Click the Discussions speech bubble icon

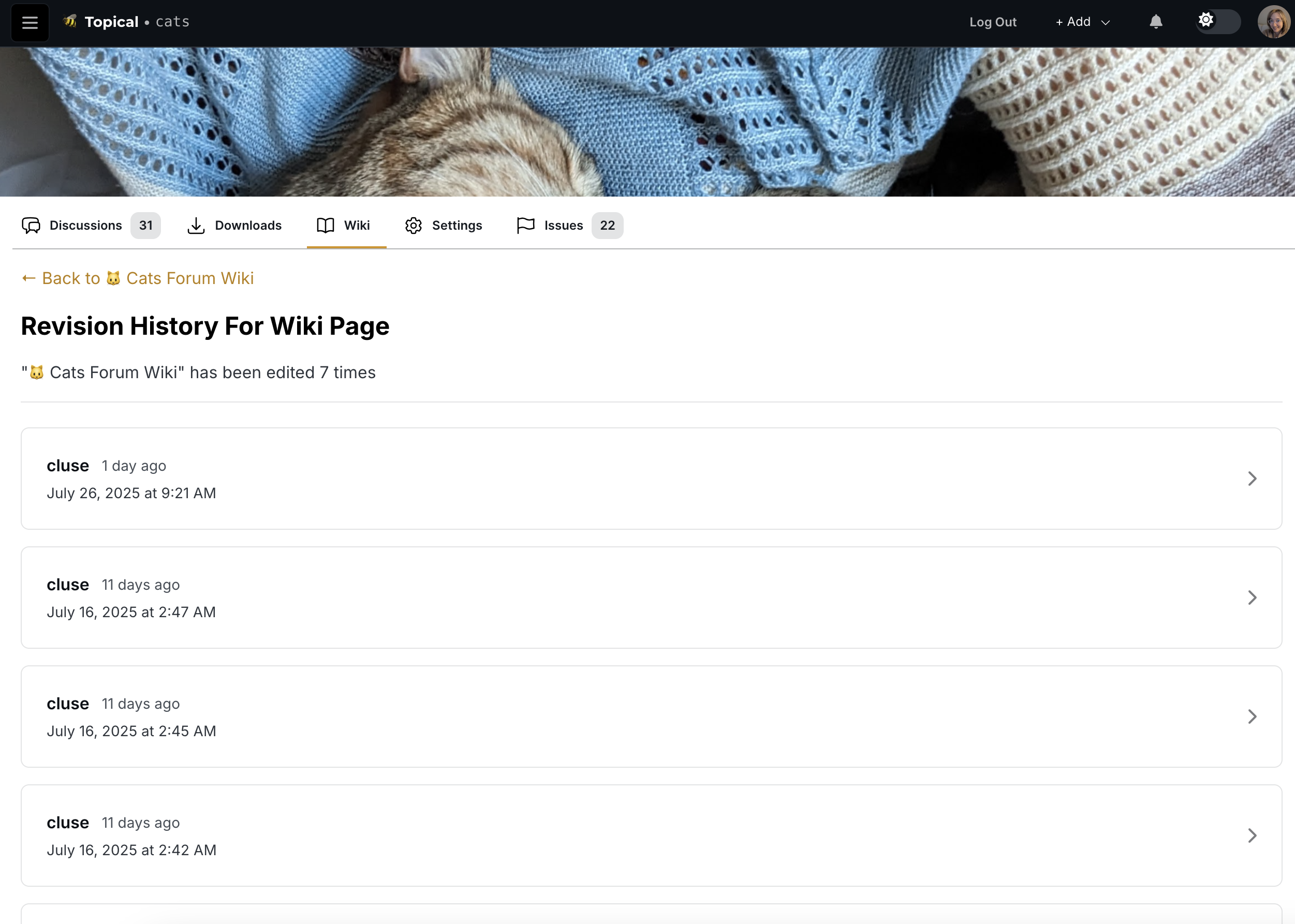point(31,226)
